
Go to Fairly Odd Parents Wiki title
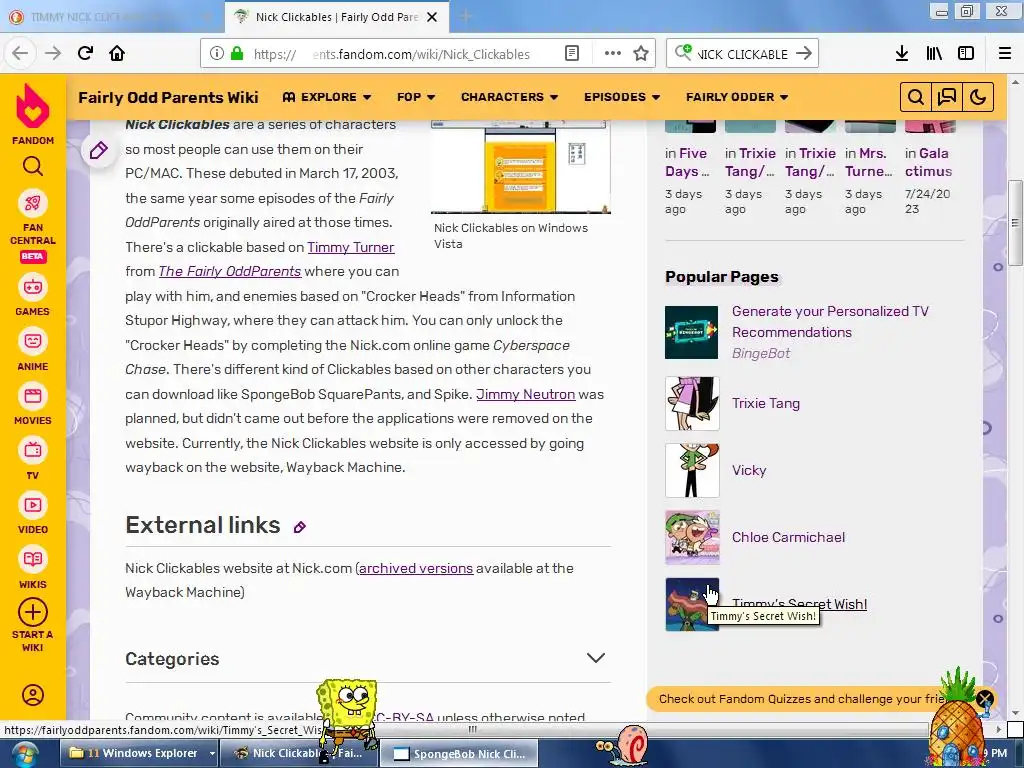click(x=168, y=97)
